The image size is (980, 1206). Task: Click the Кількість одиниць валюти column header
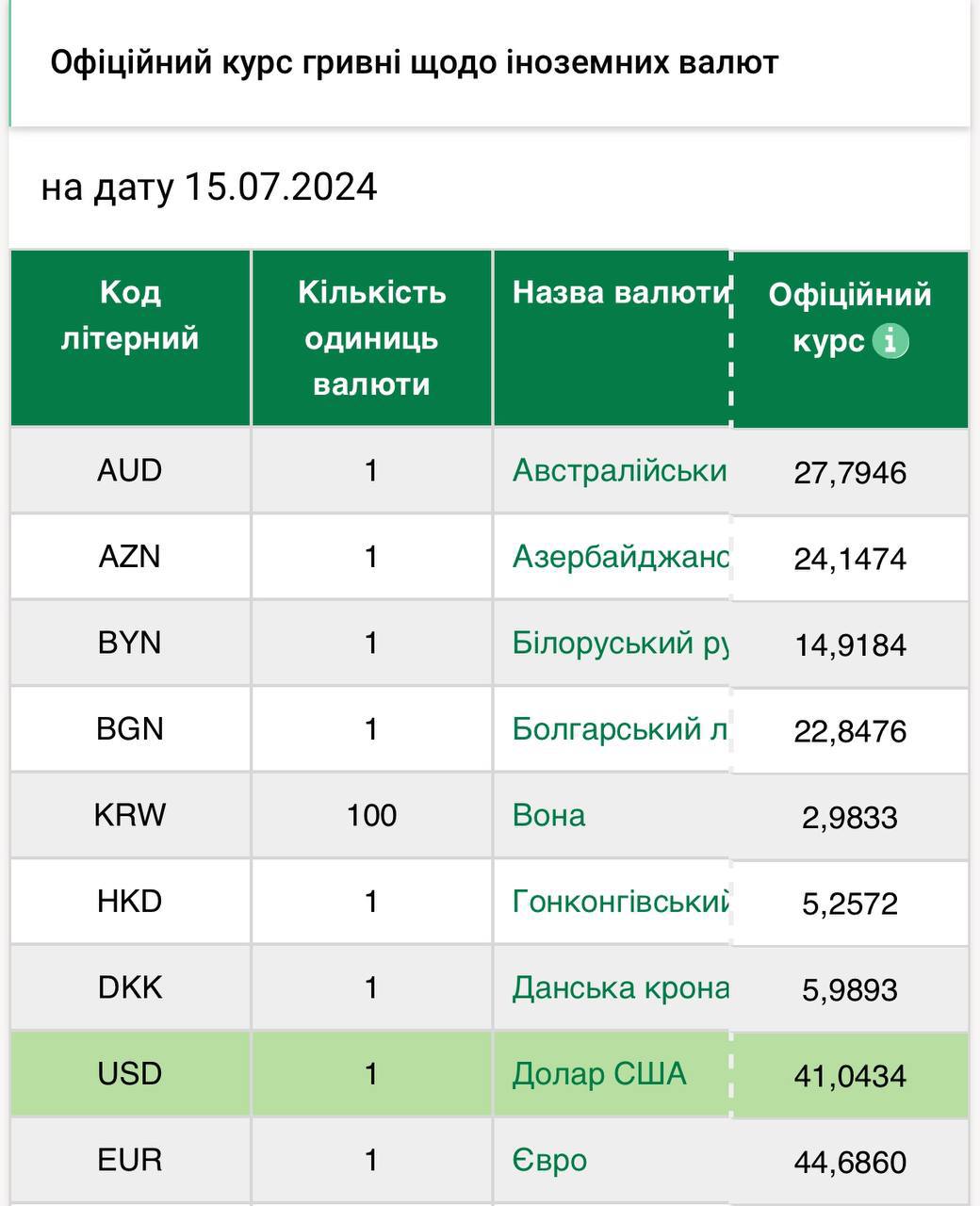point(371,337)
